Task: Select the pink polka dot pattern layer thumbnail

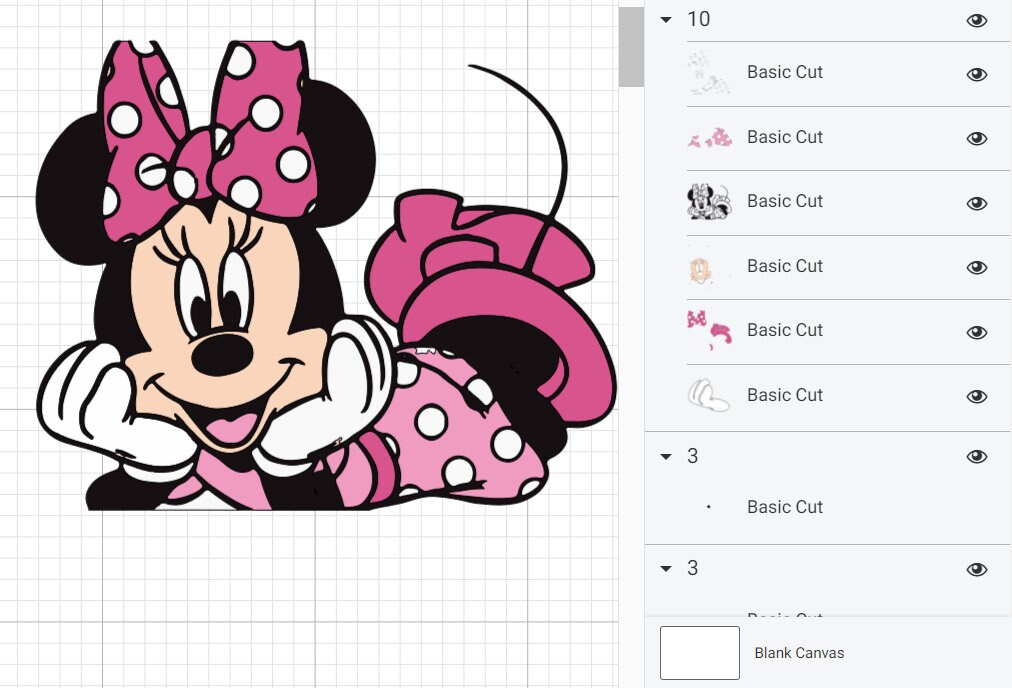Action: tap(710, 137)
